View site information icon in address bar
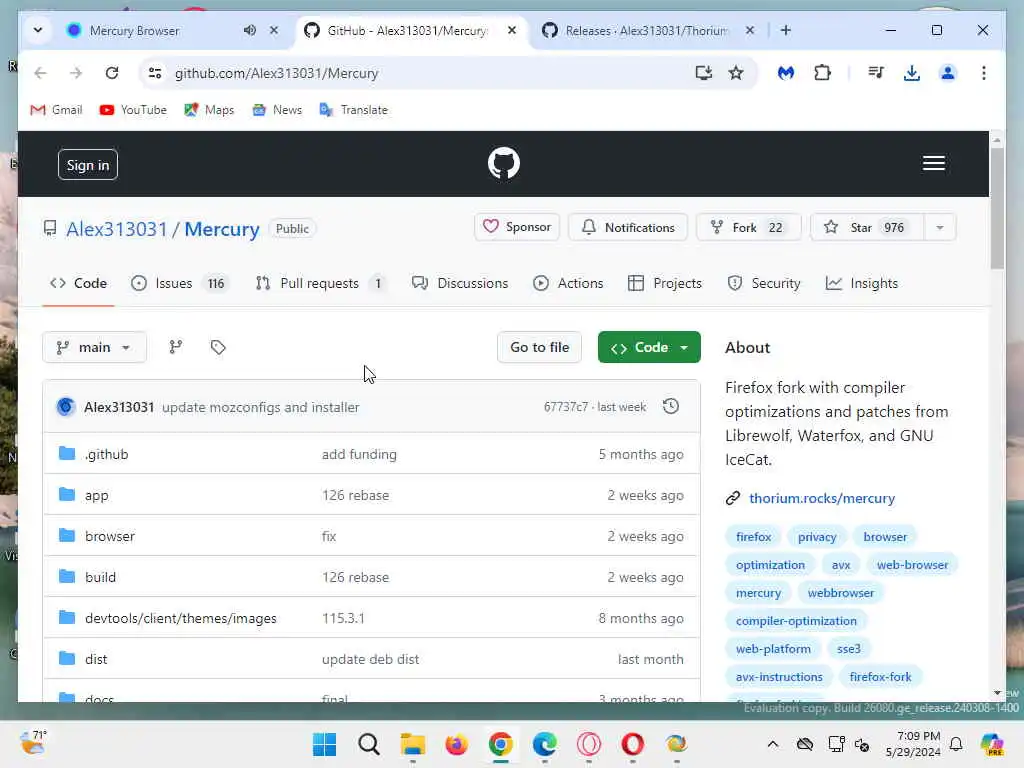The image size is (1024, 768). [155, 73]
